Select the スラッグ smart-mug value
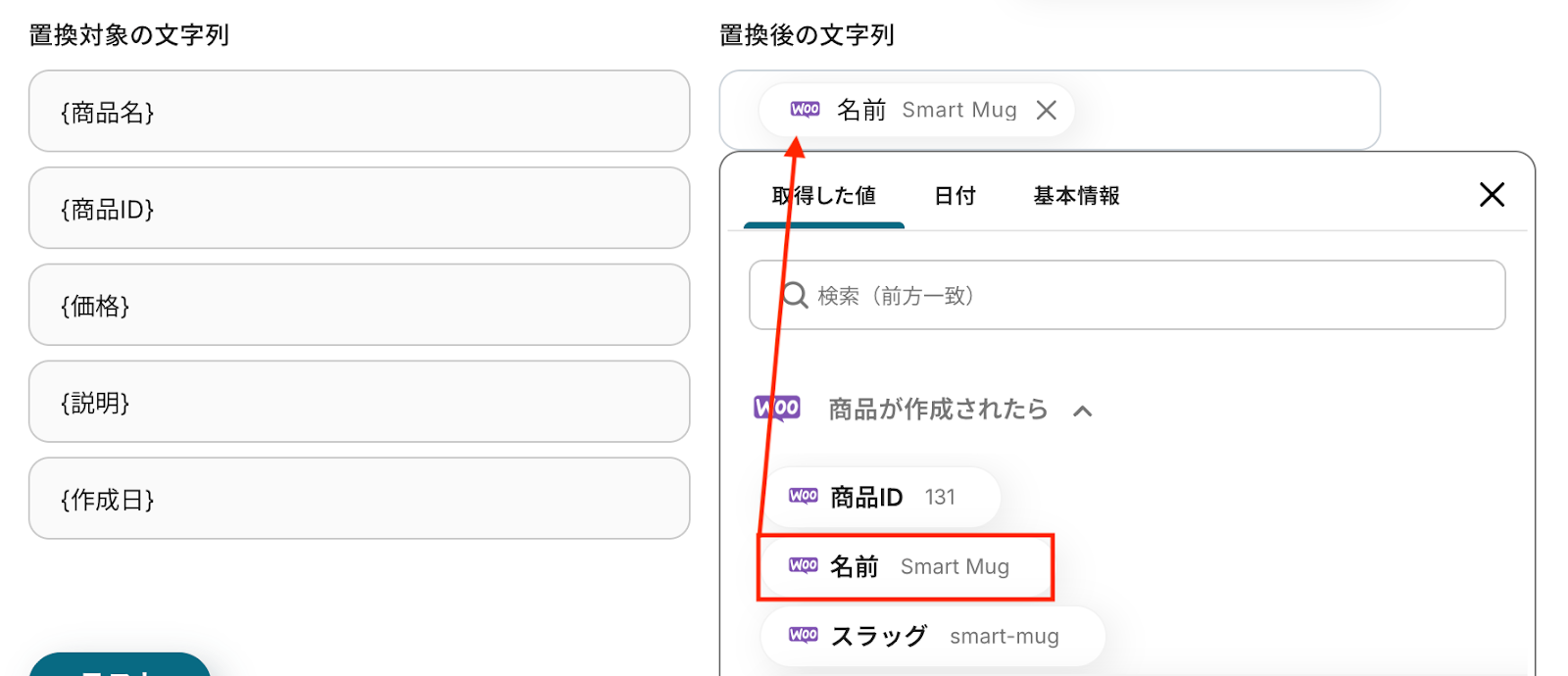 pyautogui.click(x=933, y=636)
